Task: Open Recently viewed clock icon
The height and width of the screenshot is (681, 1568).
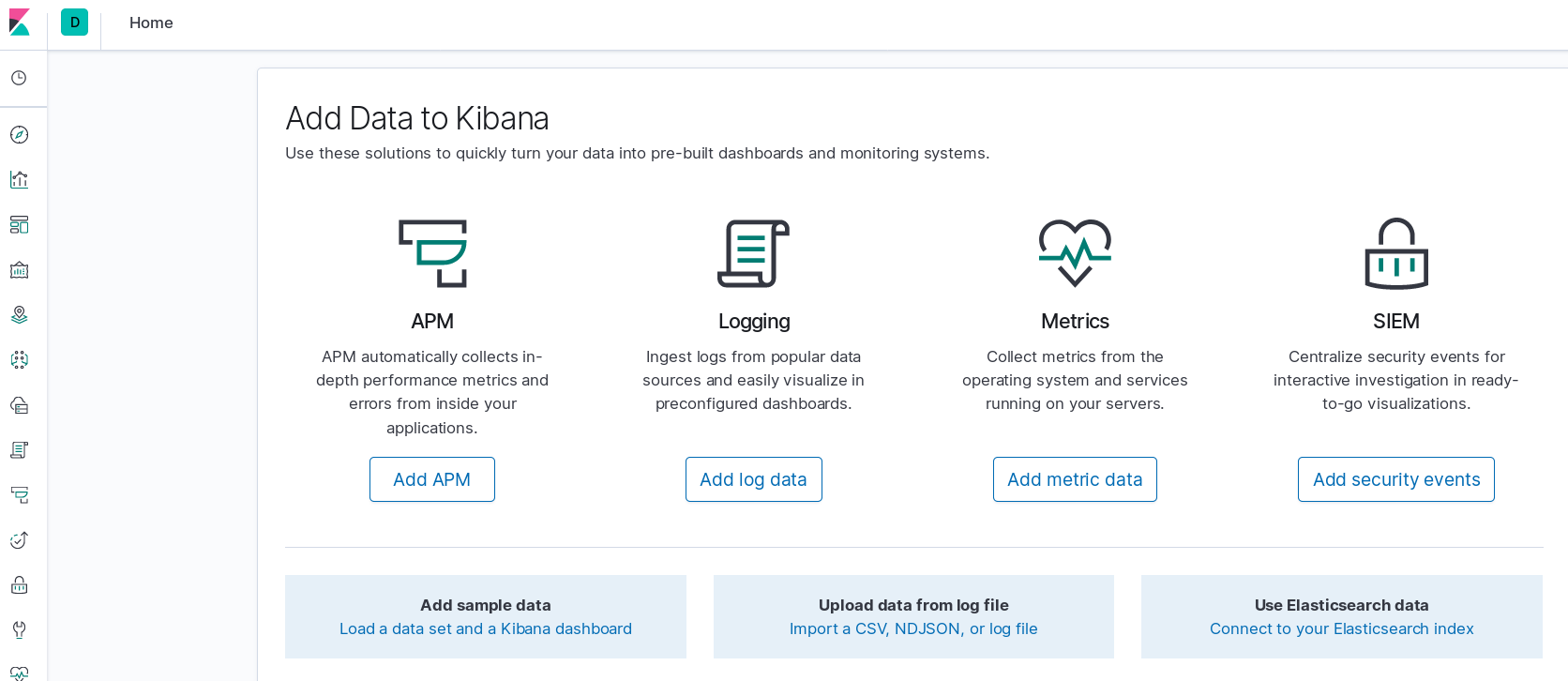Action: [x=19, y=78]
